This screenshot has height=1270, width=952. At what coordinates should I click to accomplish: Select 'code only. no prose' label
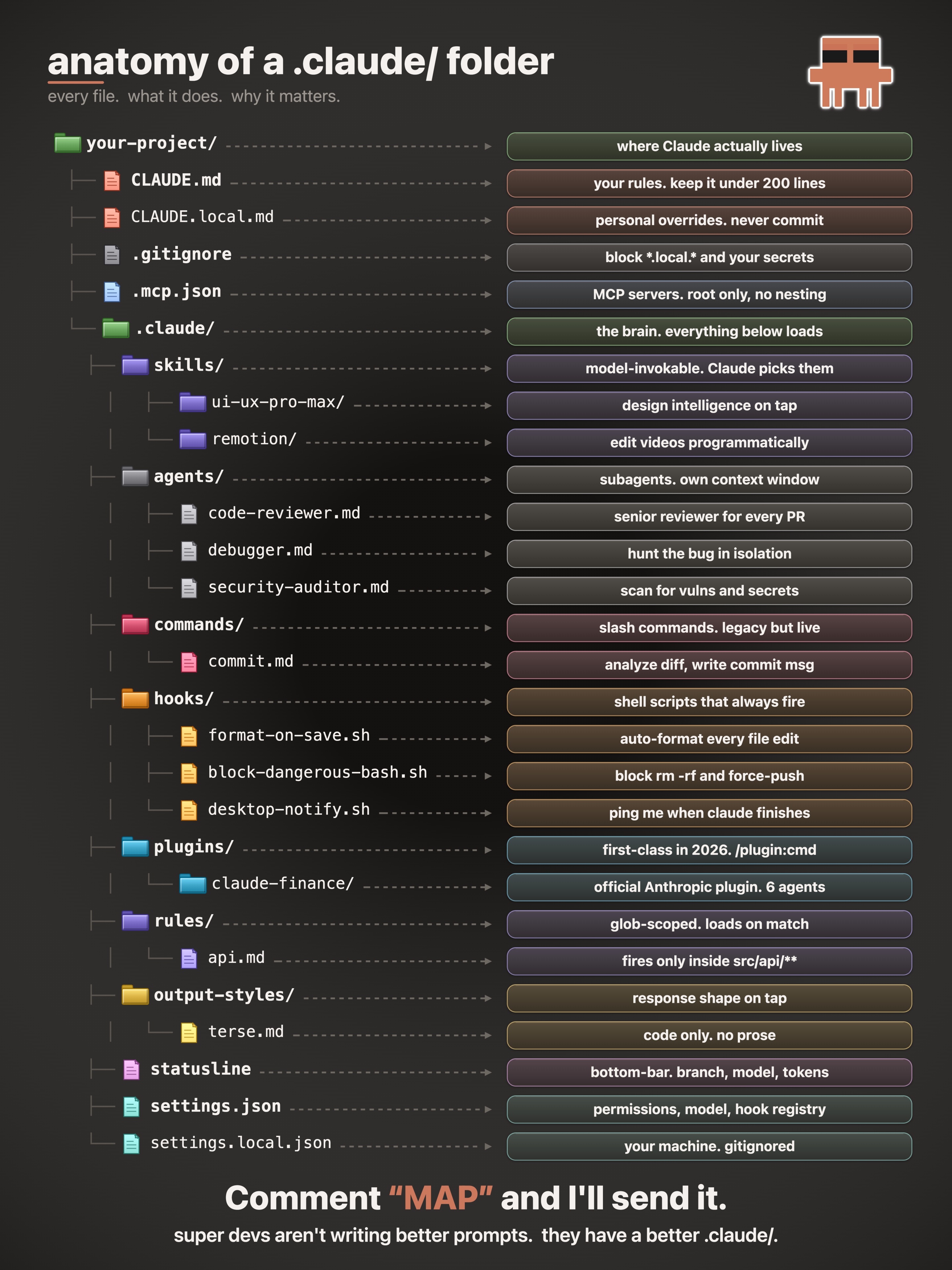[709, 1035]
